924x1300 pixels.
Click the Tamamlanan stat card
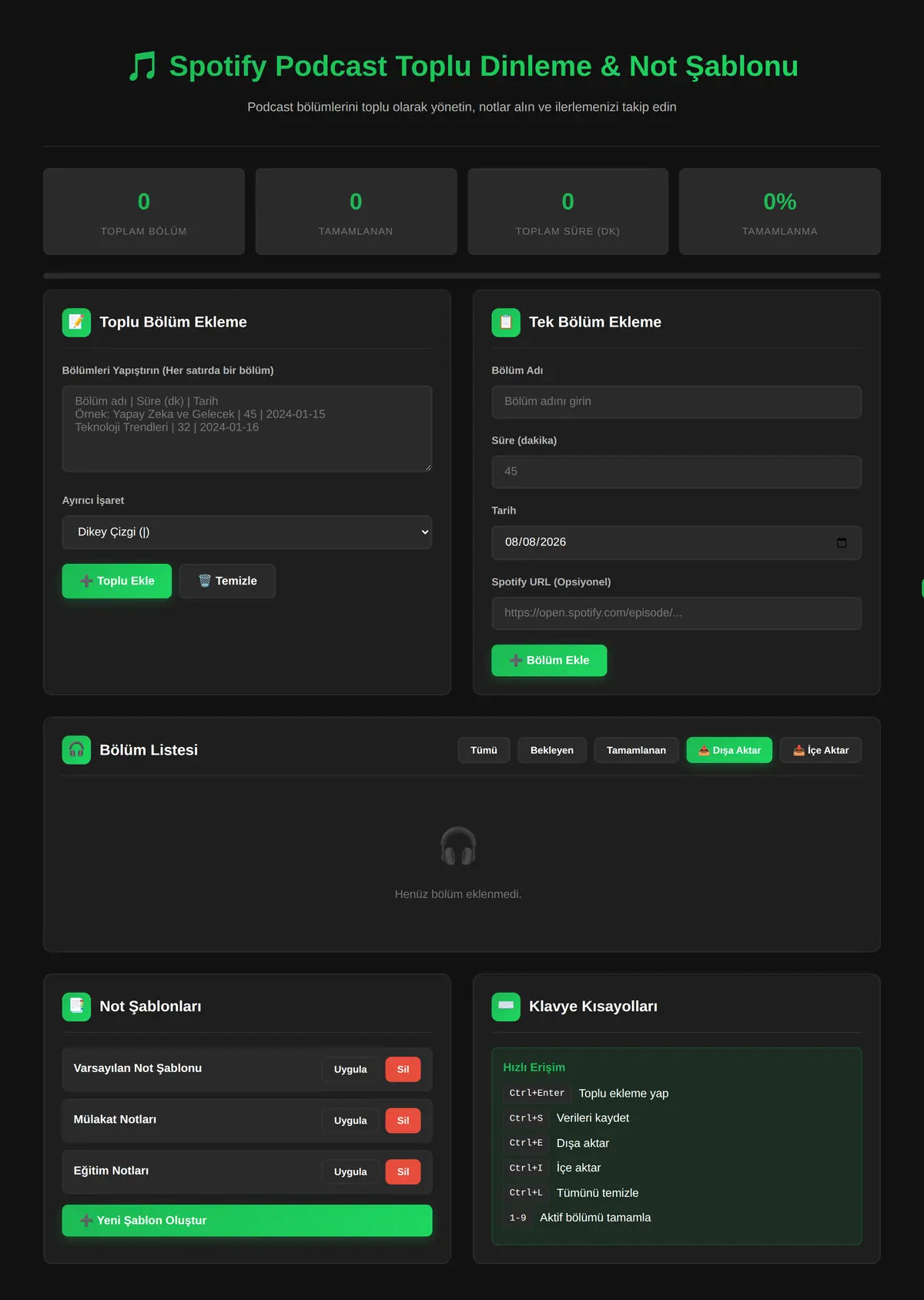(356, 212)
